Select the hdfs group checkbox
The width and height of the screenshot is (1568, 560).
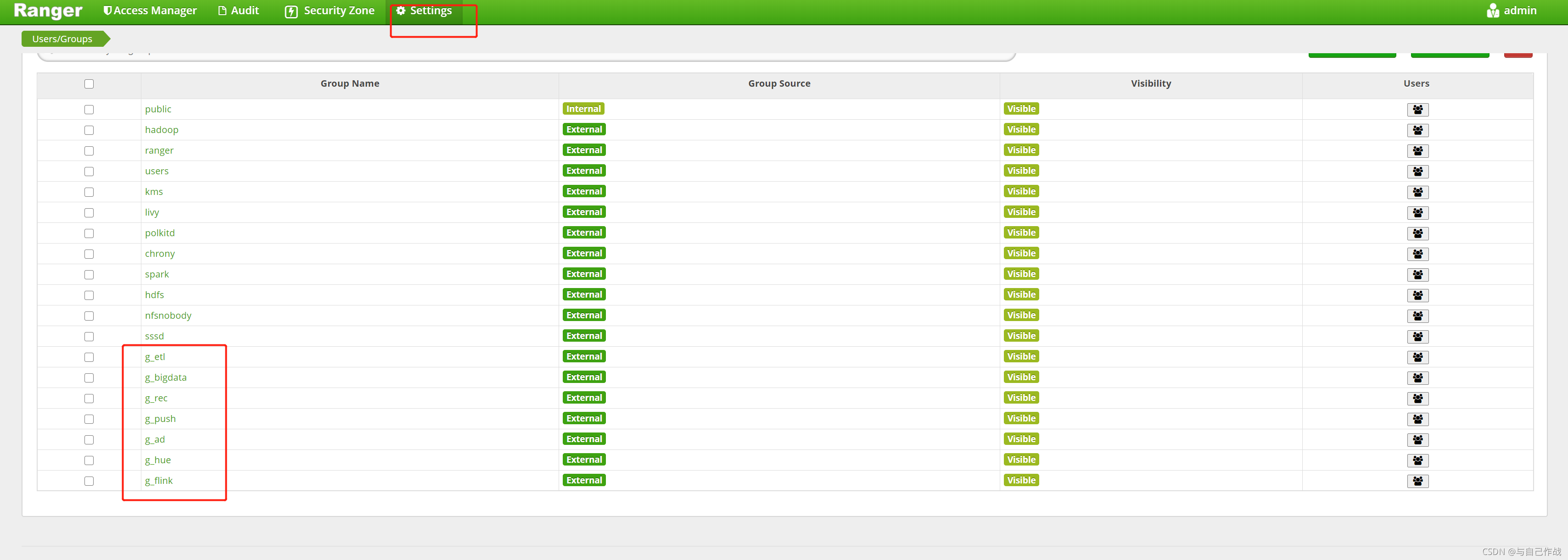pos(89,295)
